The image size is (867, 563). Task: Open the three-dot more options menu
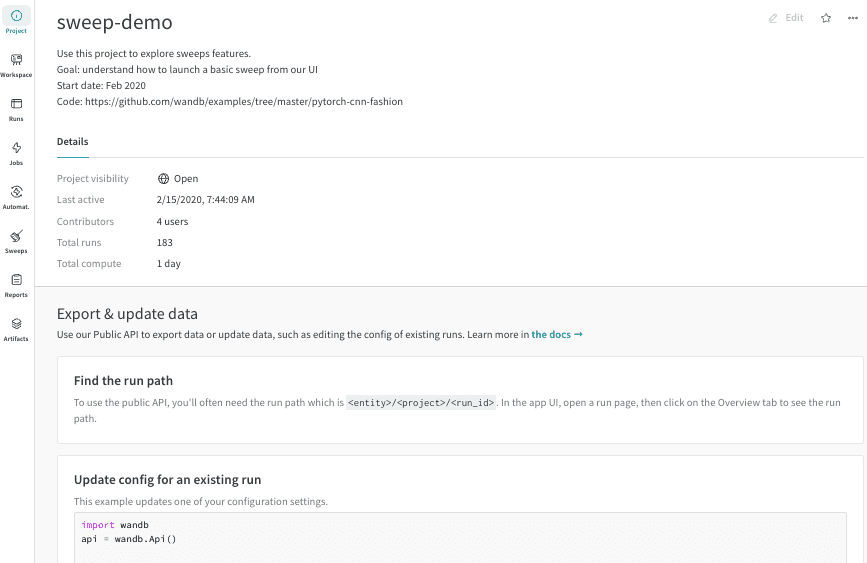851,18
